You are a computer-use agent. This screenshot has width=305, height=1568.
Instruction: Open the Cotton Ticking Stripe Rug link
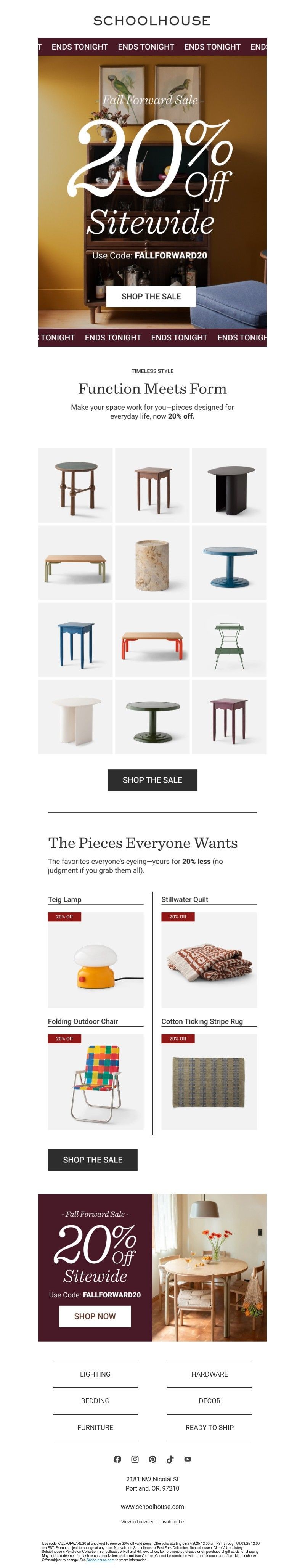click(202, 1021)
